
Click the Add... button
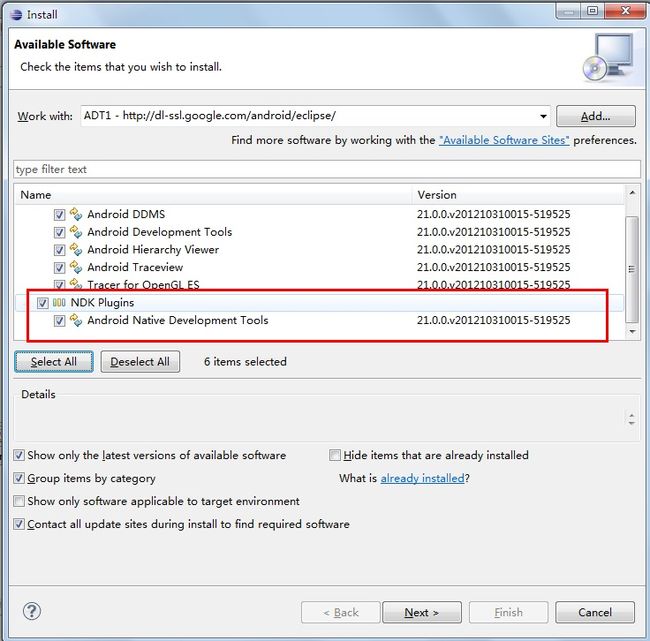(x=595, y=116)
